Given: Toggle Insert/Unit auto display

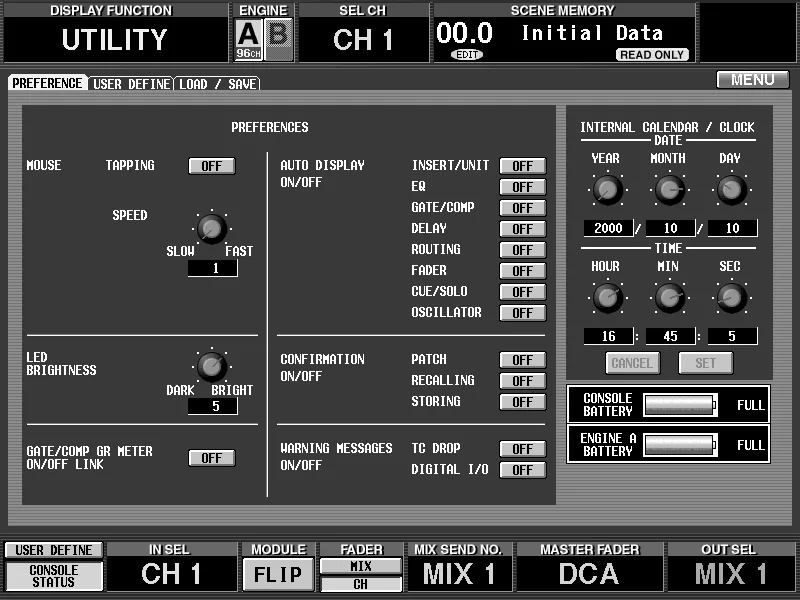Looking at the screenshot, I should pos(522,166).
